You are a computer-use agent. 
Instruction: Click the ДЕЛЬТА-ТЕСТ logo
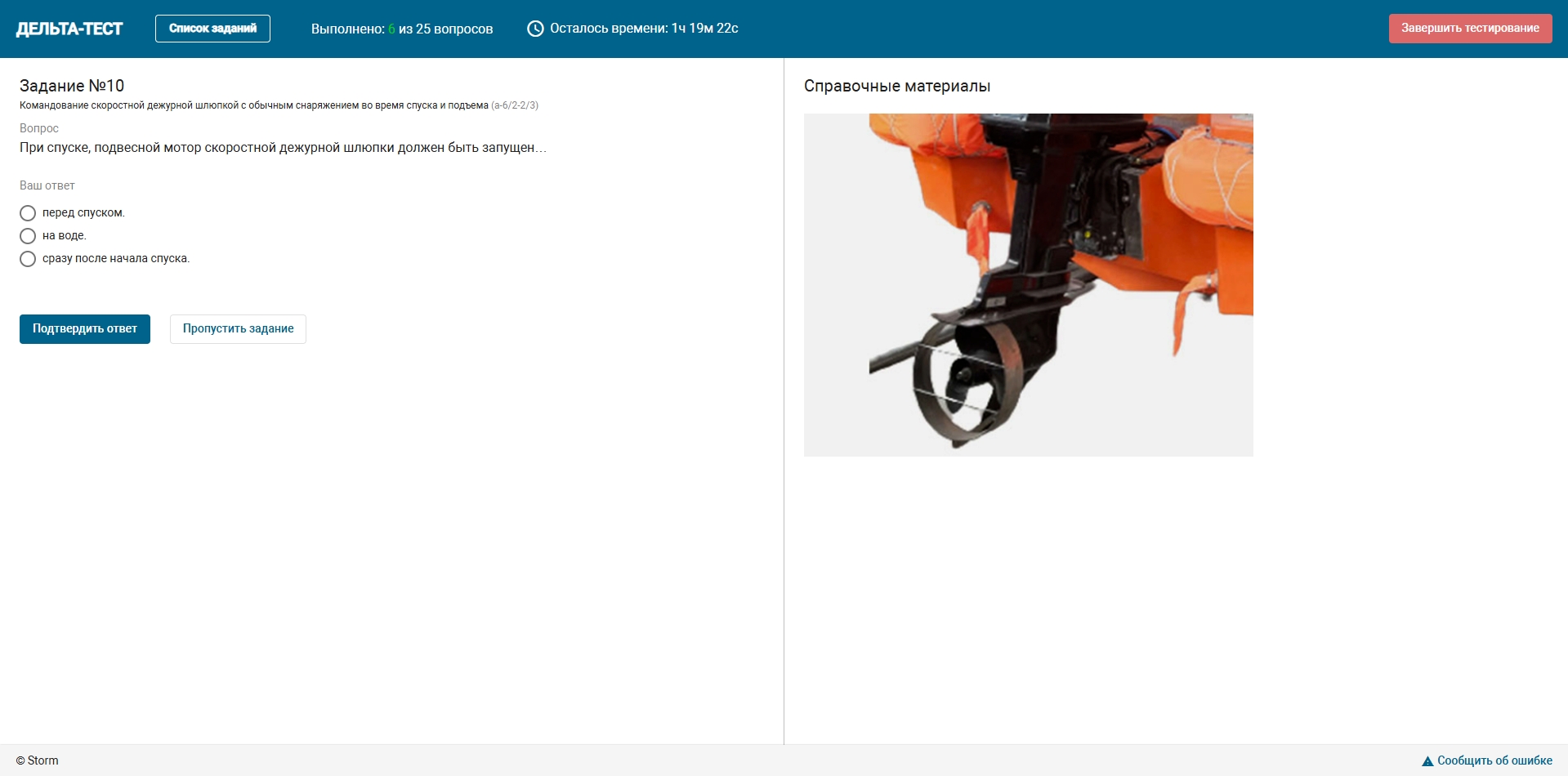click(69, 29)
